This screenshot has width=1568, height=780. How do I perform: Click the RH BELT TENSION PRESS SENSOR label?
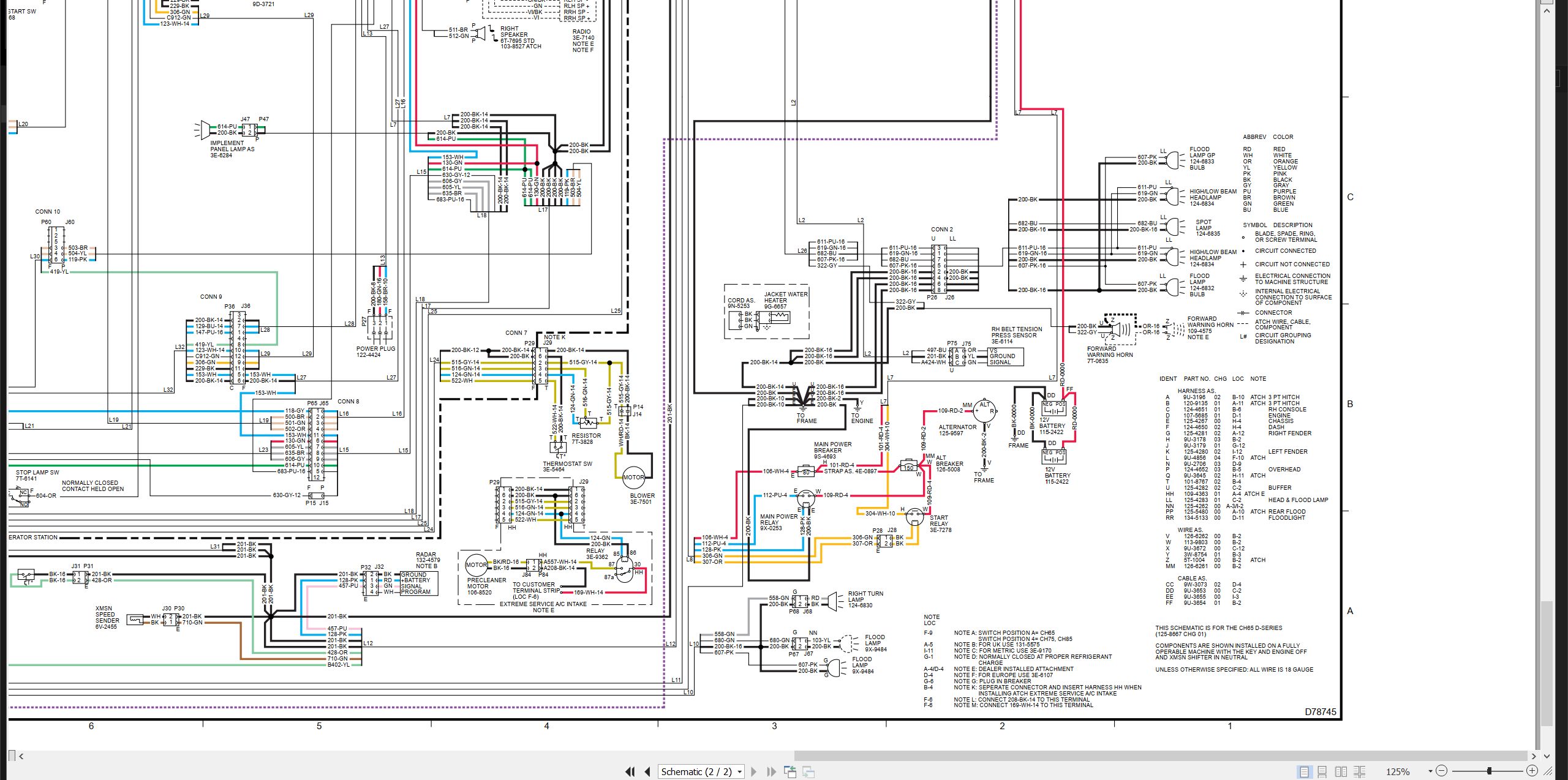click(1016, 335)
